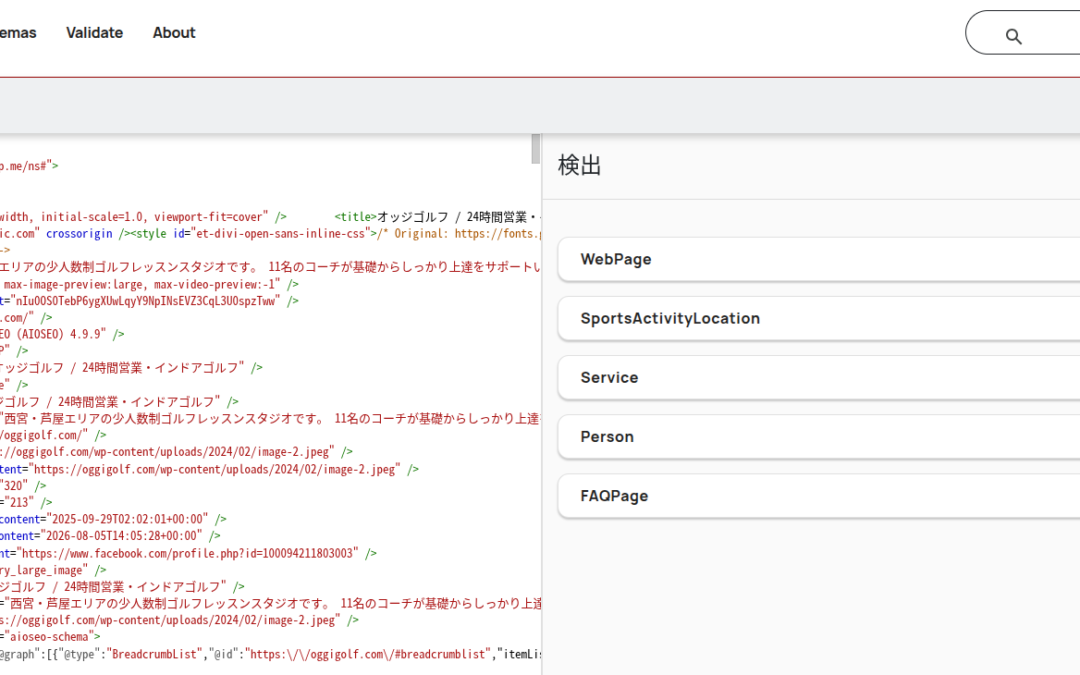Click the "320" value line
1080x675 pixels.
click(23, 486)
